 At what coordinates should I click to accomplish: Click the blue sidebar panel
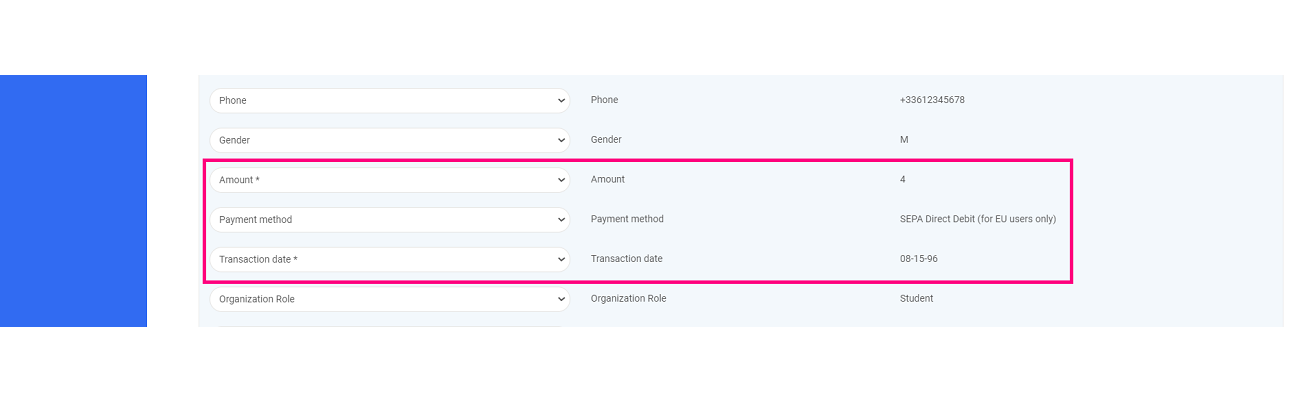pyautogui.click(x=73, y=200)
